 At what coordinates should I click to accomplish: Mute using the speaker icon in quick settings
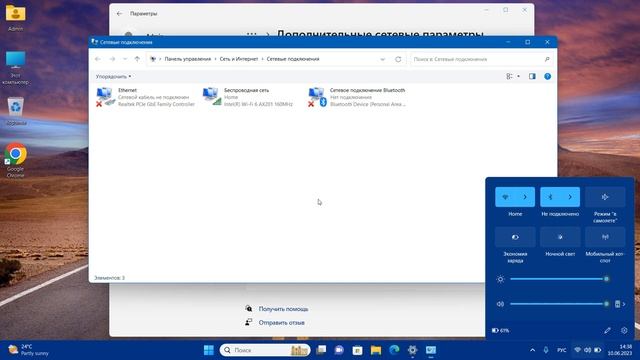tap(500, 304)
